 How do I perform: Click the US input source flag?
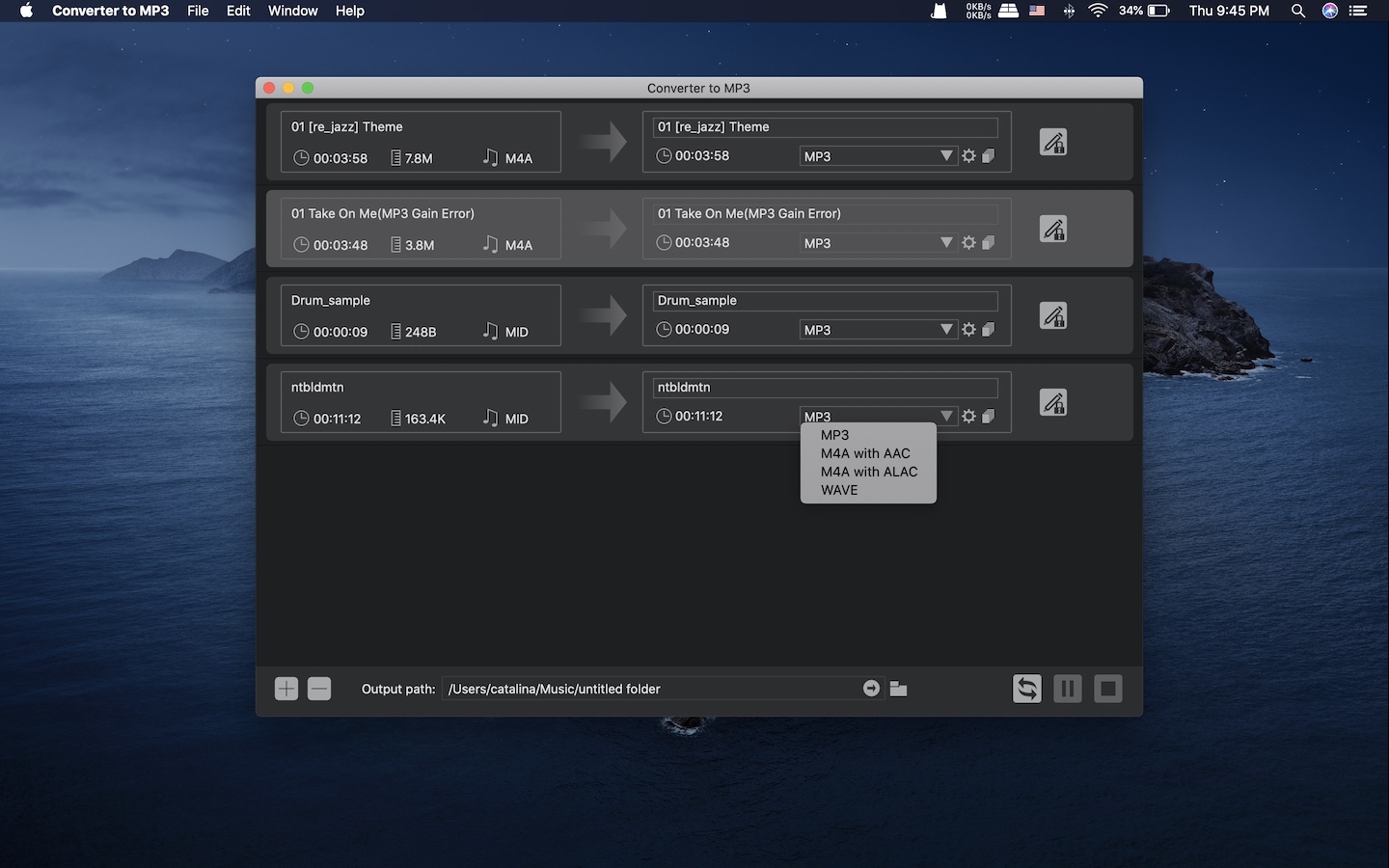pyautogui.click(x=1037, y=11)
